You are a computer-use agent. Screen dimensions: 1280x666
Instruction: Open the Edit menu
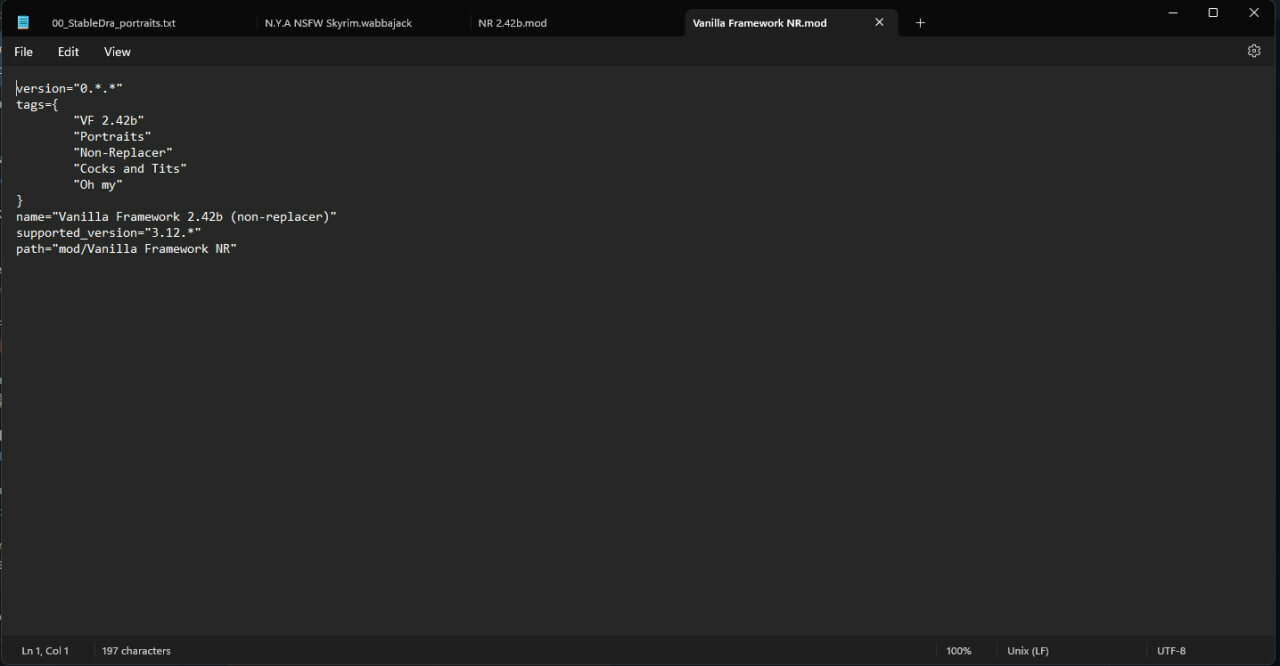(68, 51)
